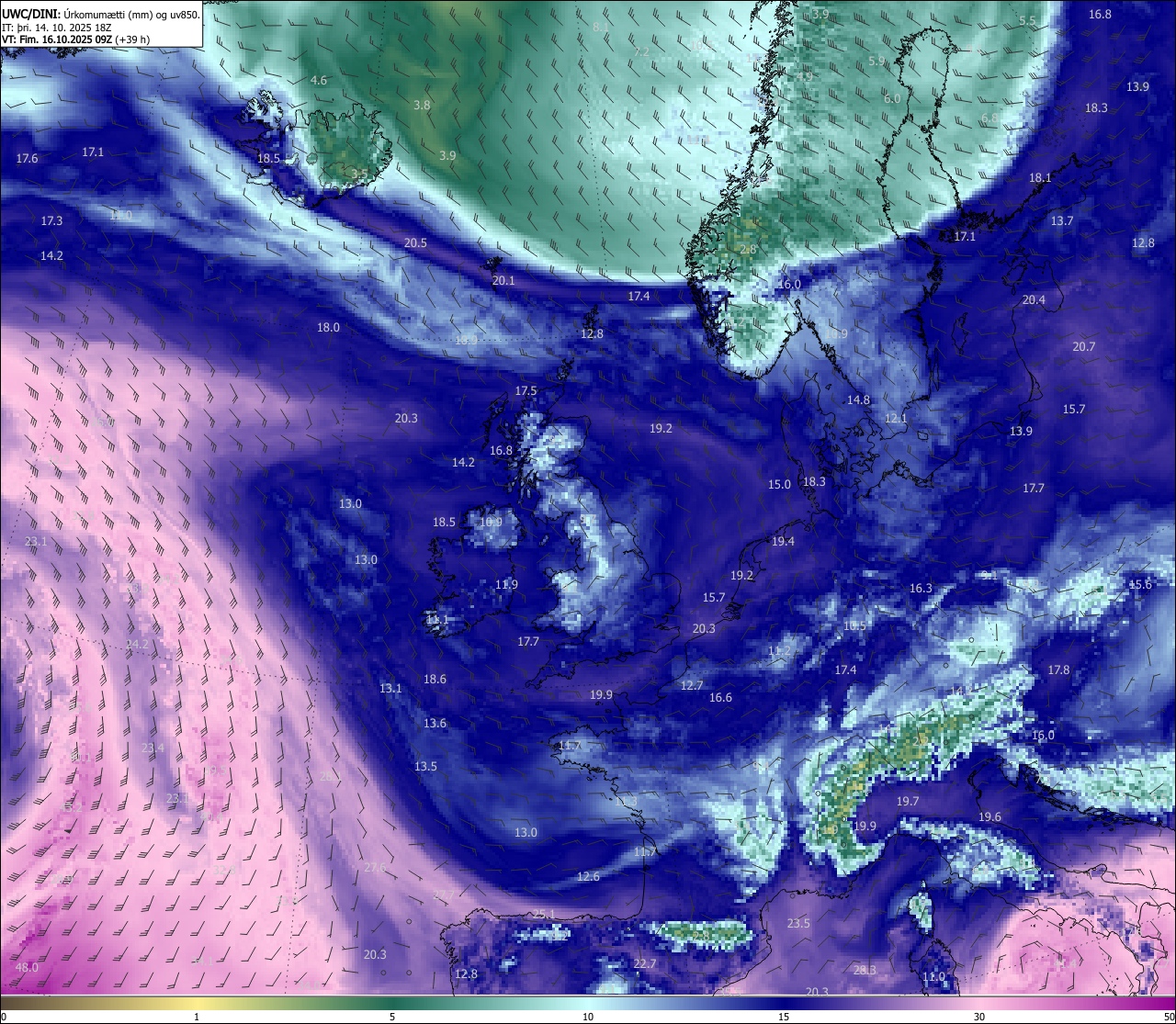The height and width of the screenshot is (1024, 1176).
Task: Click the 3.5 value label
Action: click(359, 174)
